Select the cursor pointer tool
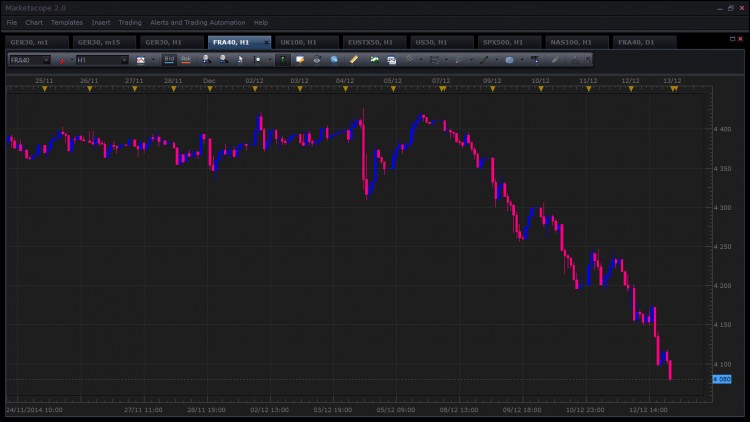Image resolution: width=750 pixels, height=422 pixels. (x=240, y=59)
